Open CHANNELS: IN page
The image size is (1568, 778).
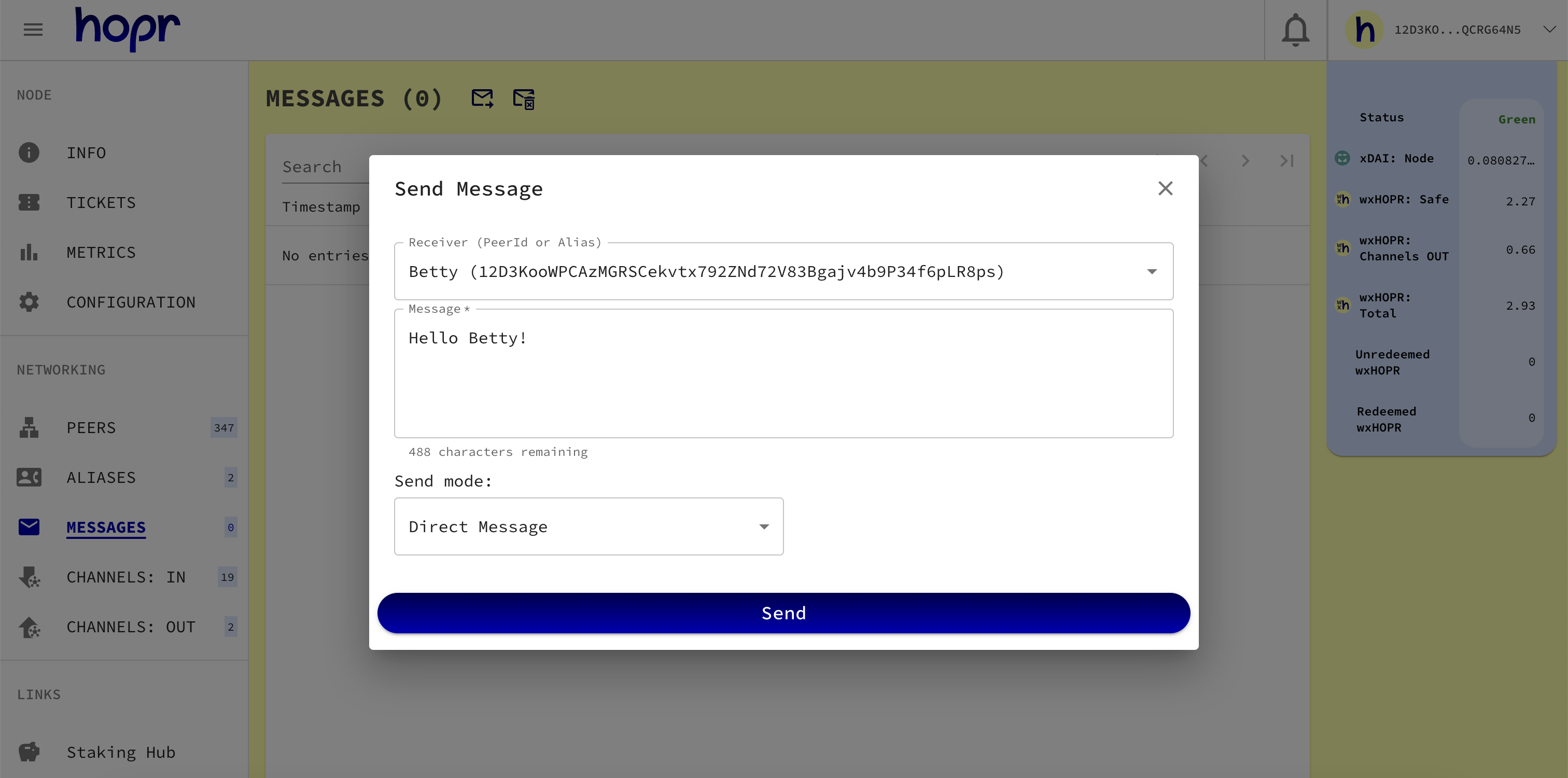(x=126, y=577)
